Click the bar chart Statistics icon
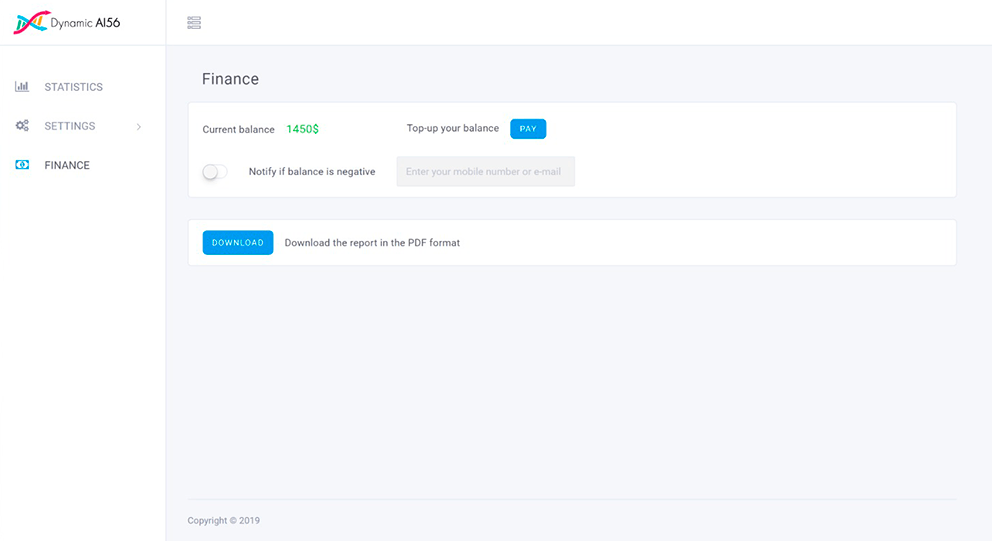 click(22, 87)
